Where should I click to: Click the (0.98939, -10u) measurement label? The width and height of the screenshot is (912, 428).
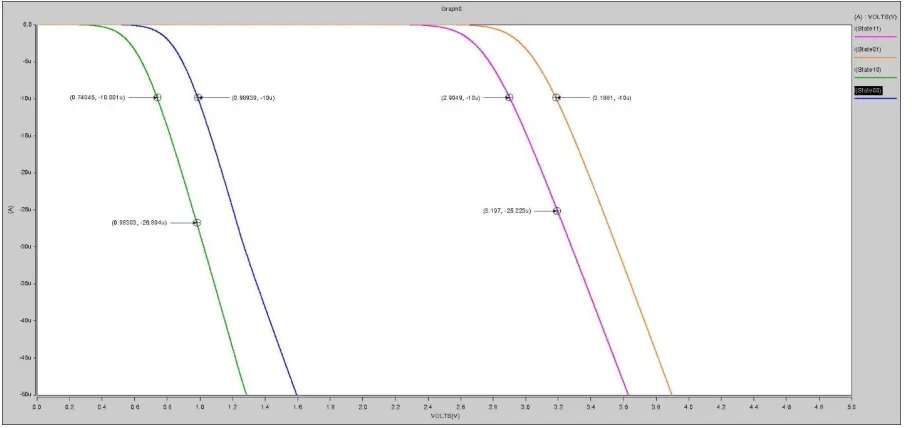tap(253, 98)
